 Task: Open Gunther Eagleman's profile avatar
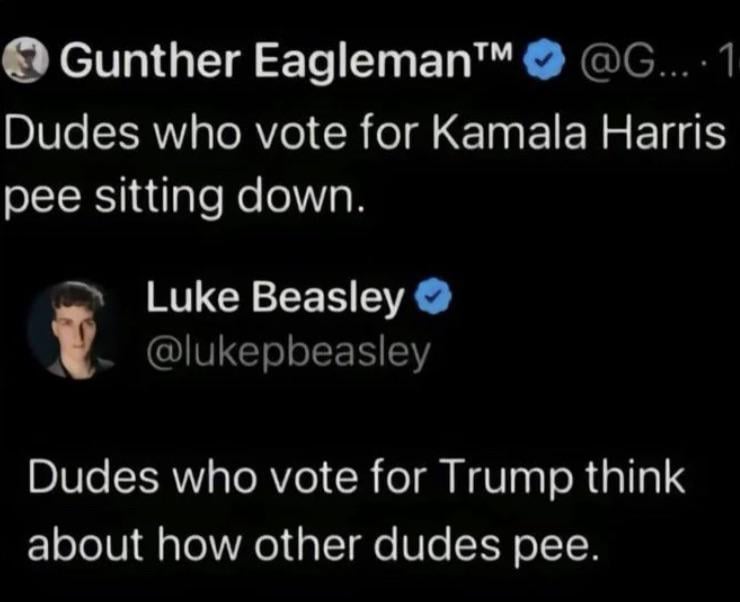click(26, 59)
